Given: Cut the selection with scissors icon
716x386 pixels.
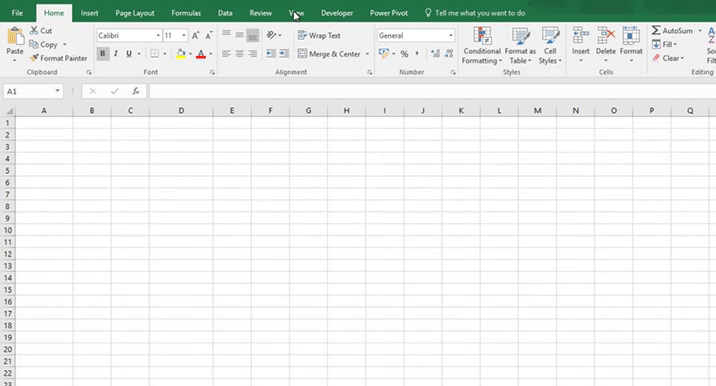Looking at the screenshot, I should 34,31.
